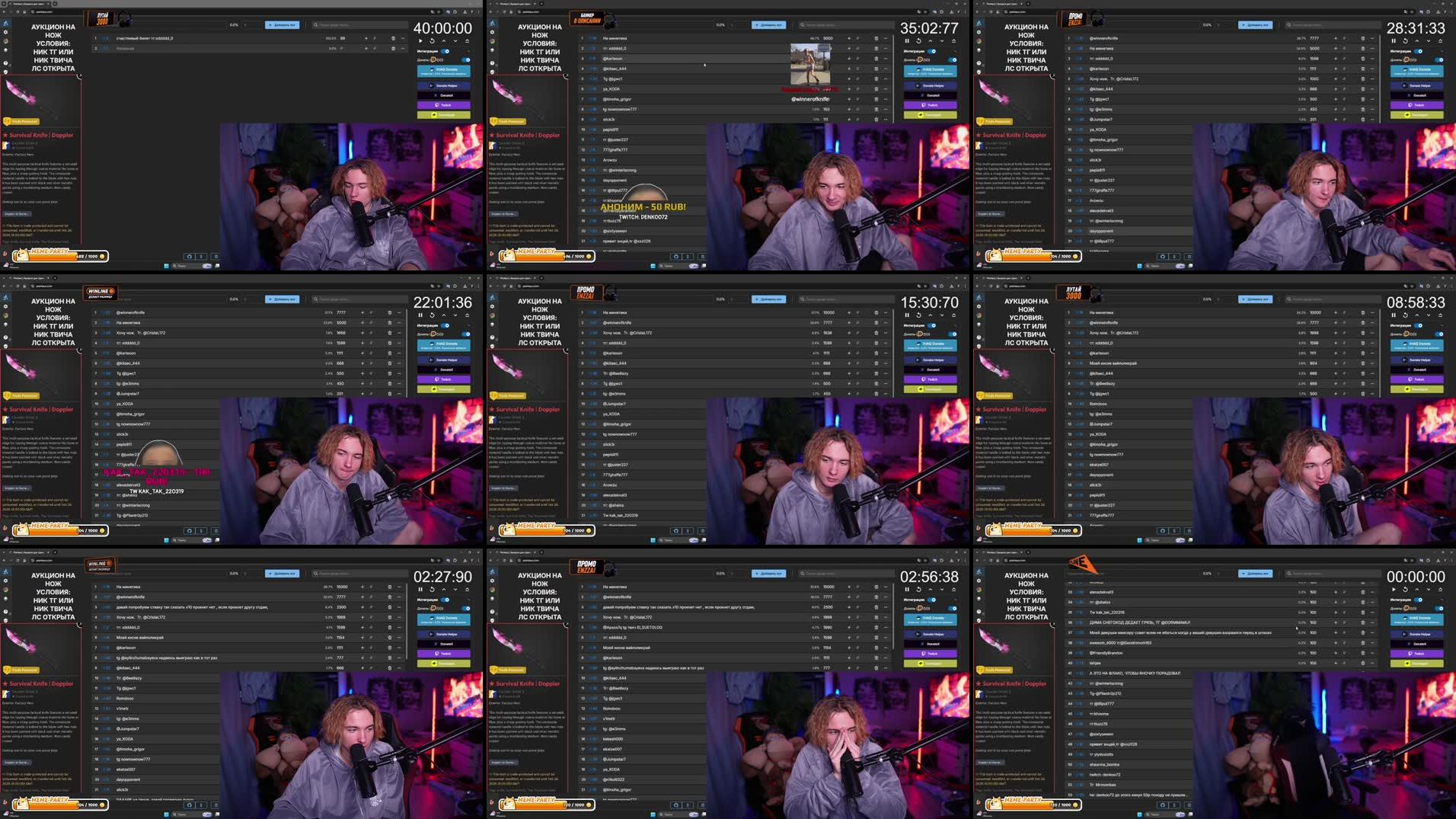The height and width of the screenshot is (819, 1456).
Task: Click the chevron-up icon to add timer time
Action: coord(444,40)
